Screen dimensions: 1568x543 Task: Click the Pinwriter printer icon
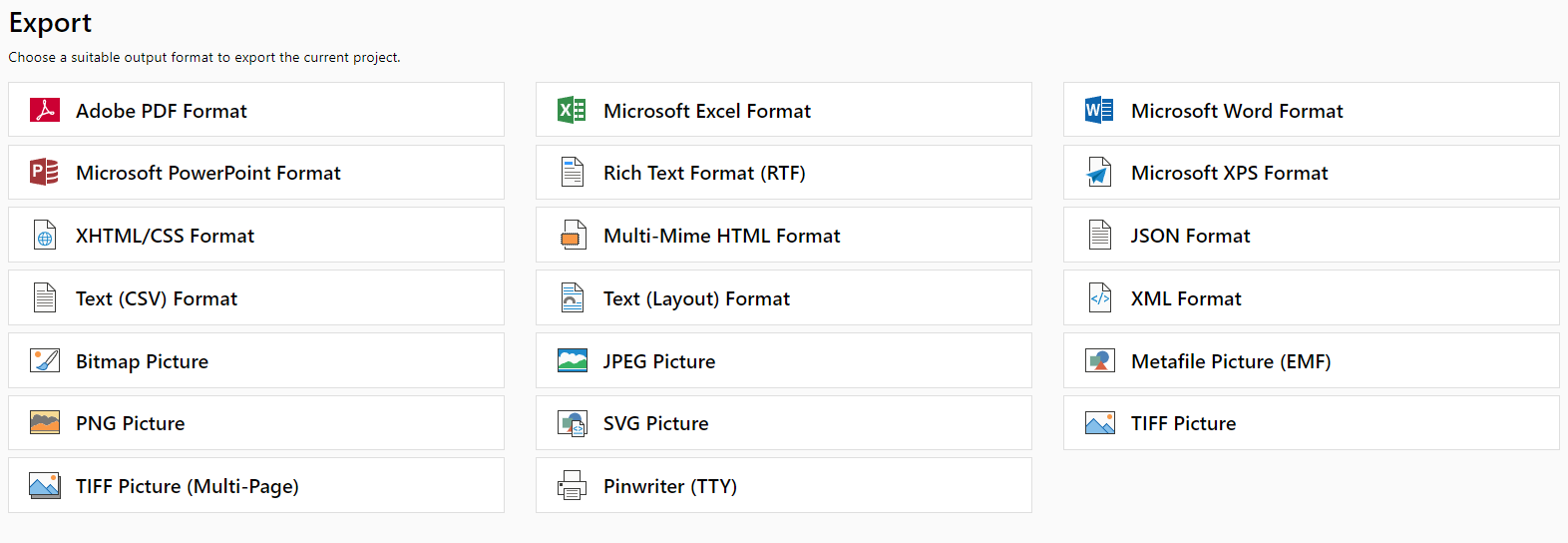[x=572, y=485]
